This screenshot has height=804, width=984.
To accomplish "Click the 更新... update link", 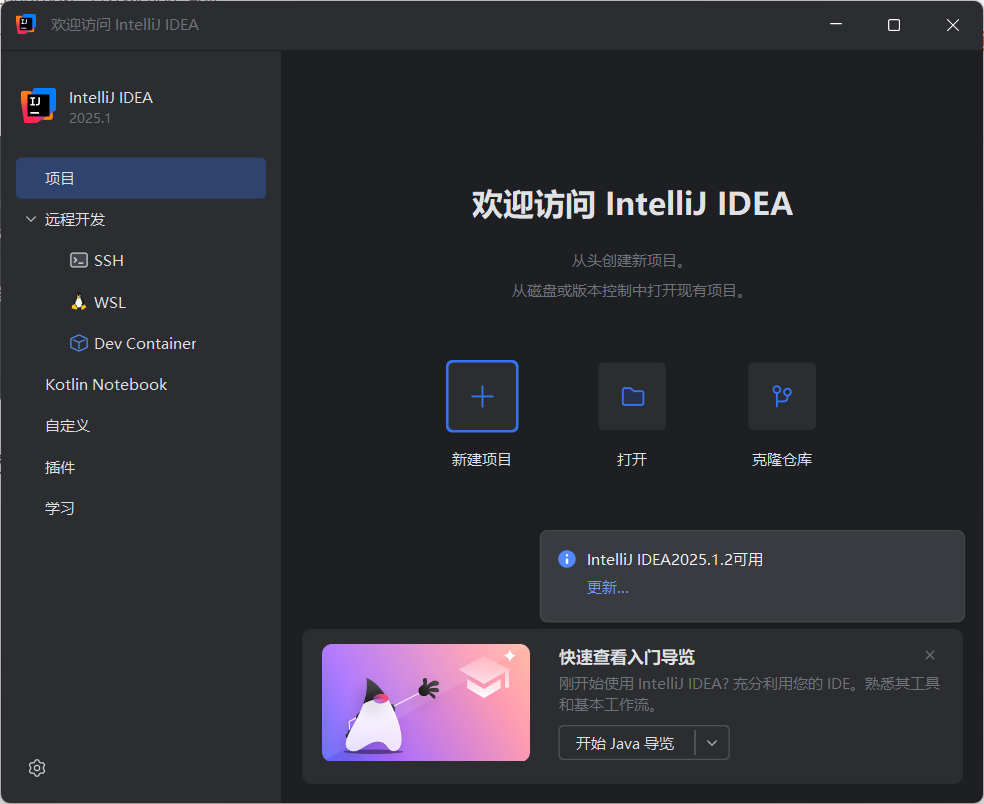I will coord(607,587).
